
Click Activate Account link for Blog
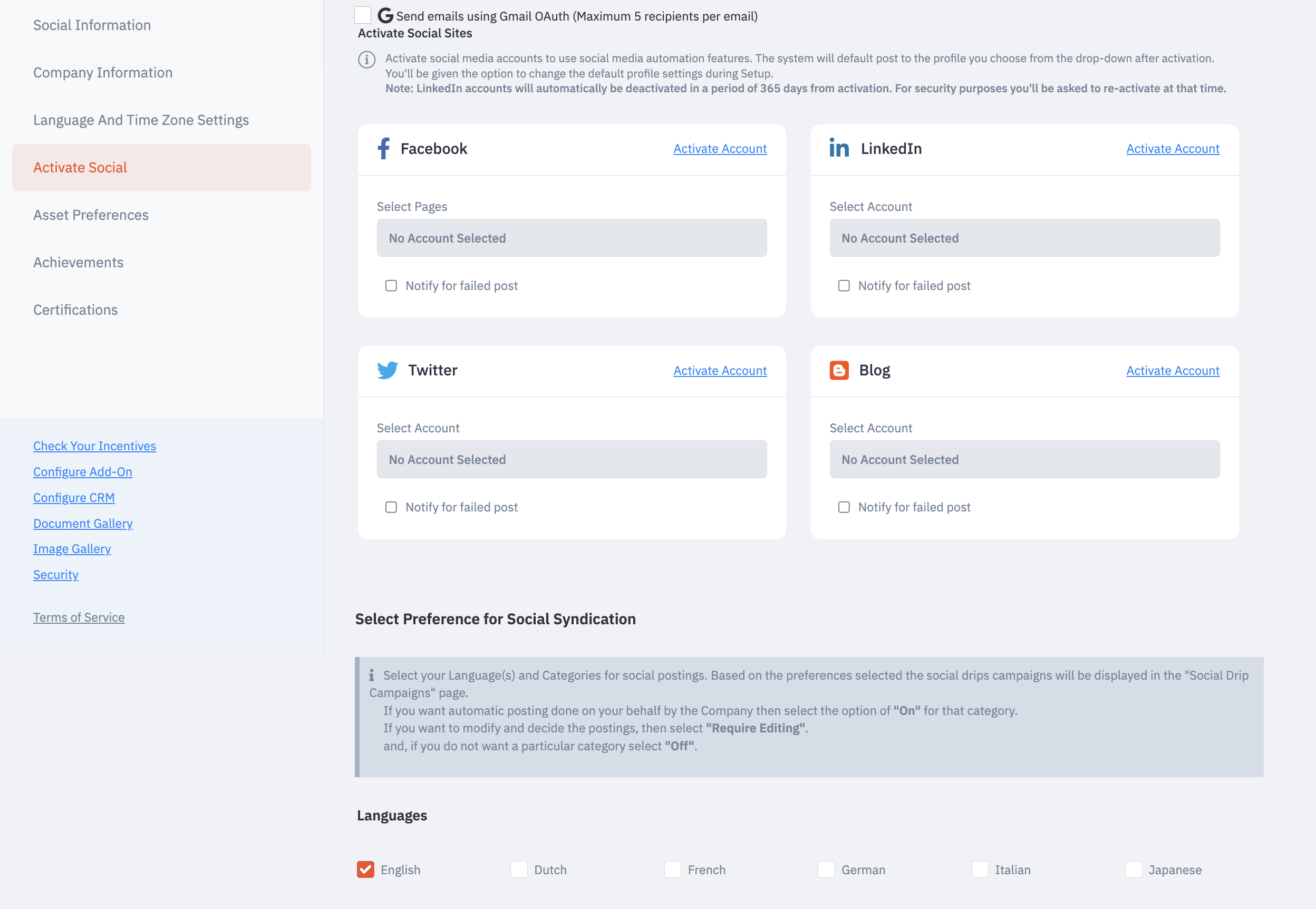1173,371
